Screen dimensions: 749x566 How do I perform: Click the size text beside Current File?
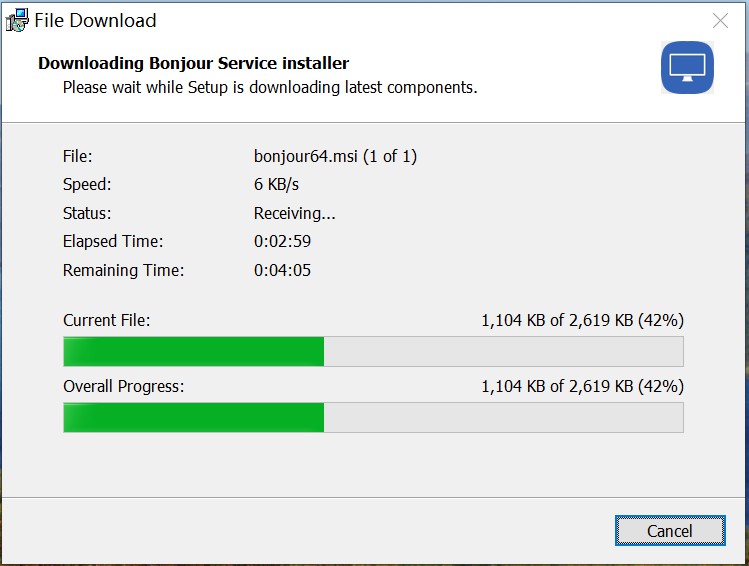pos(582,320)
